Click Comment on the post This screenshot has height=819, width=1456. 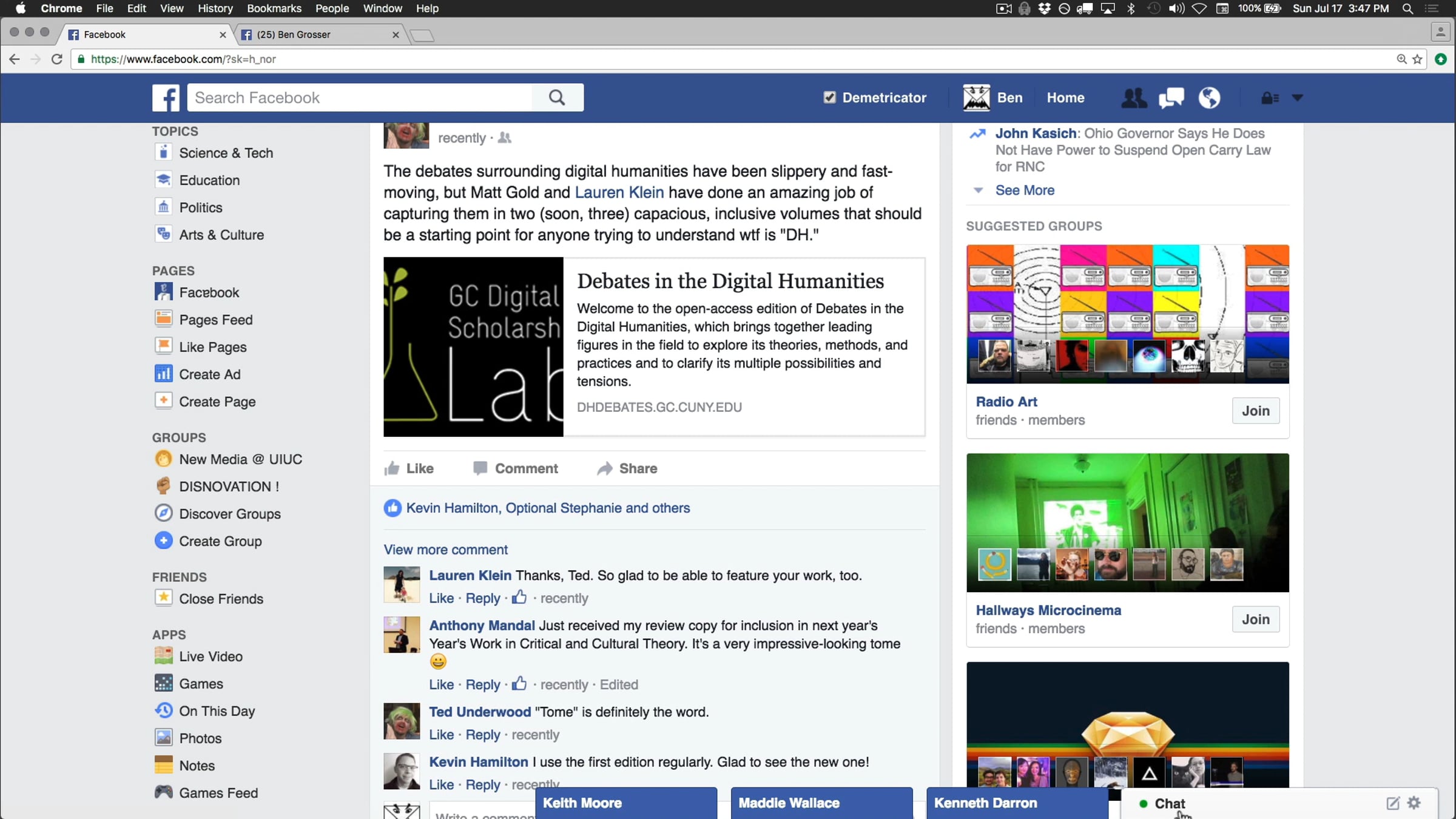coord(516,468)
